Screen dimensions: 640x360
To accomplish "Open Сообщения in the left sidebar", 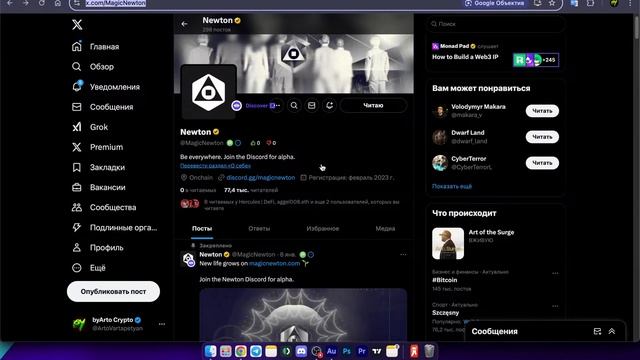I will coord(103,107).
